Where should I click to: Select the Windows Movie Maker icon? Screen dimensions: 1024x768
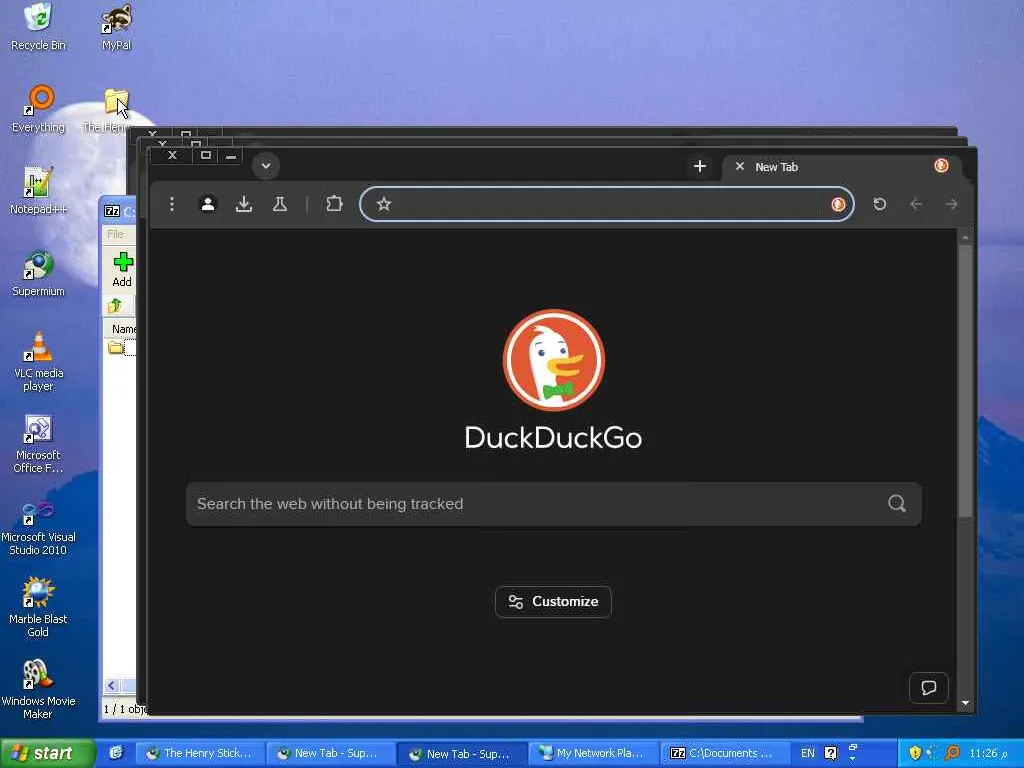point(38,690)
